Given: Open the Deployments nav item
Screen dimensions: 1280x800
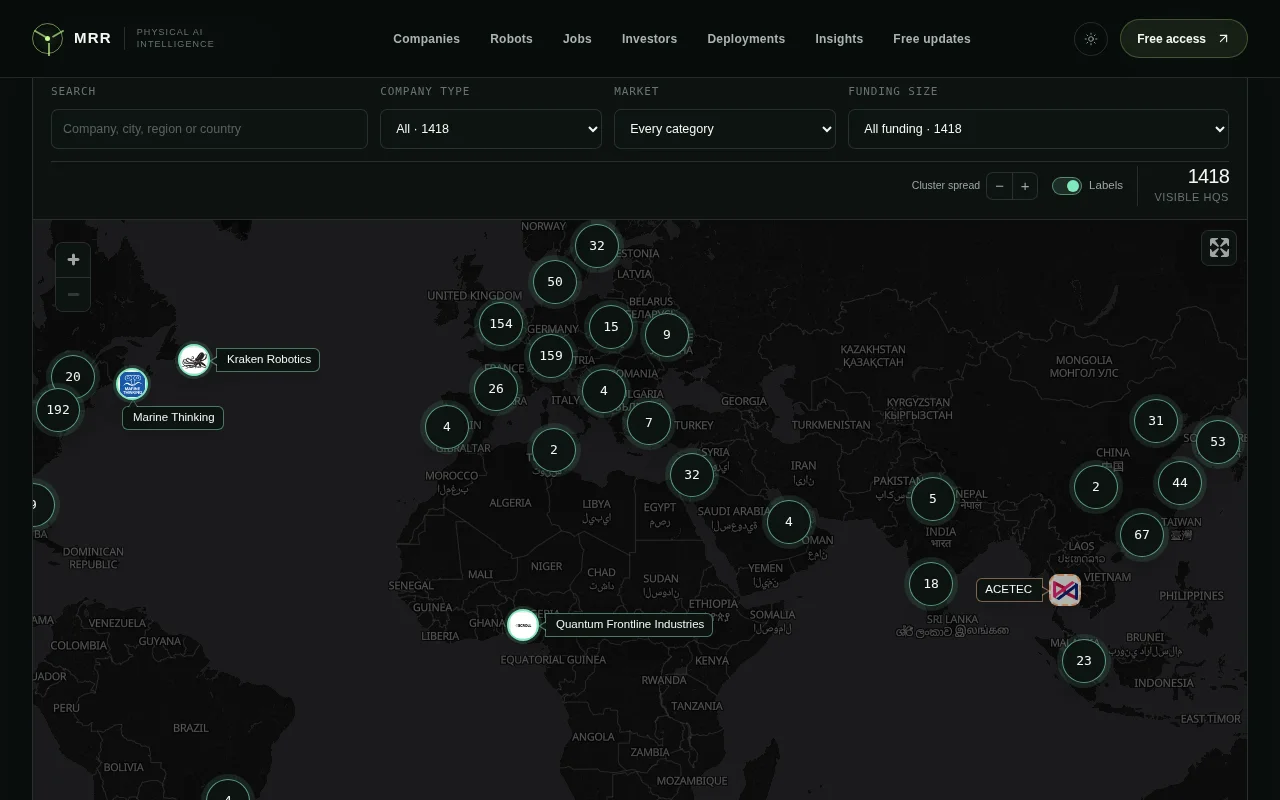Looking at the screenshot, I should 746,39.
